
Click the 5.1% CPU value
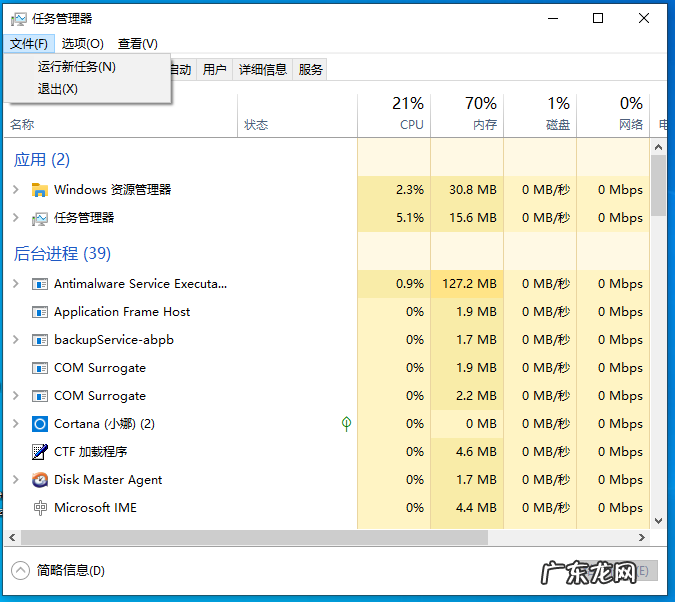pos(410,218)
